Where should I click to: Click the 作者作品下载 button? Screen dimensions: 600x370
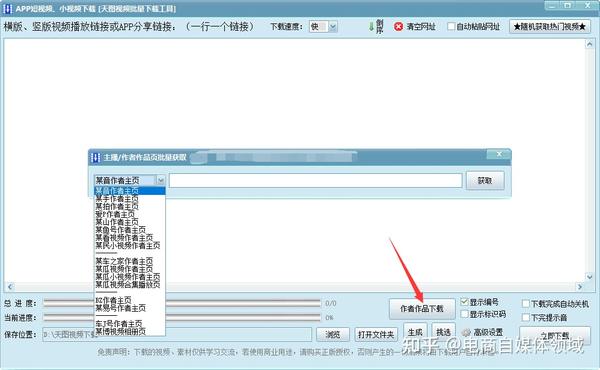[422, 309]
